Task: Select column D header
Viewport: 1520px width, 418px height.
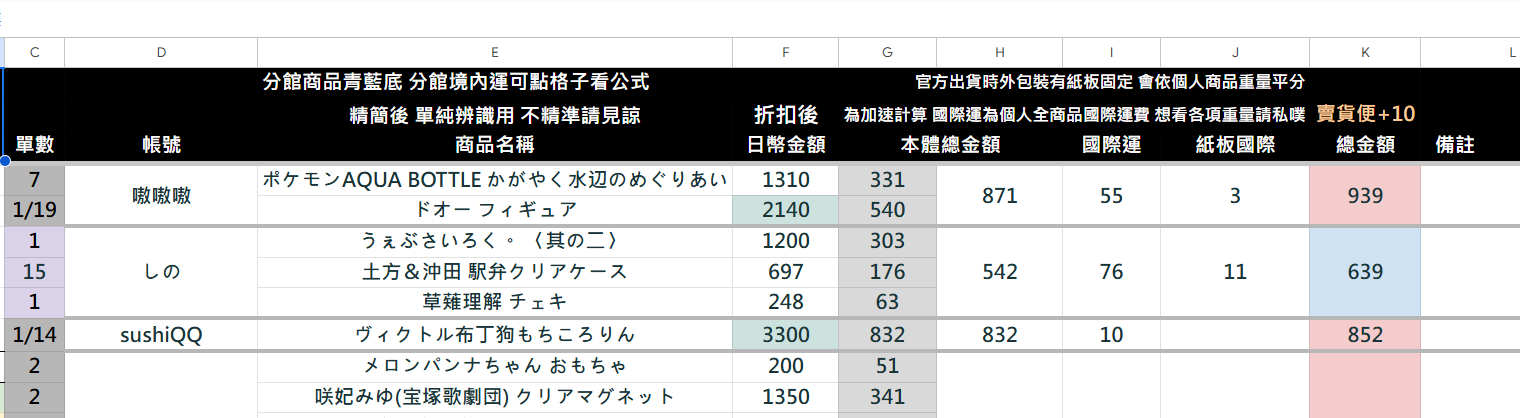Action: tap(162, 52)
